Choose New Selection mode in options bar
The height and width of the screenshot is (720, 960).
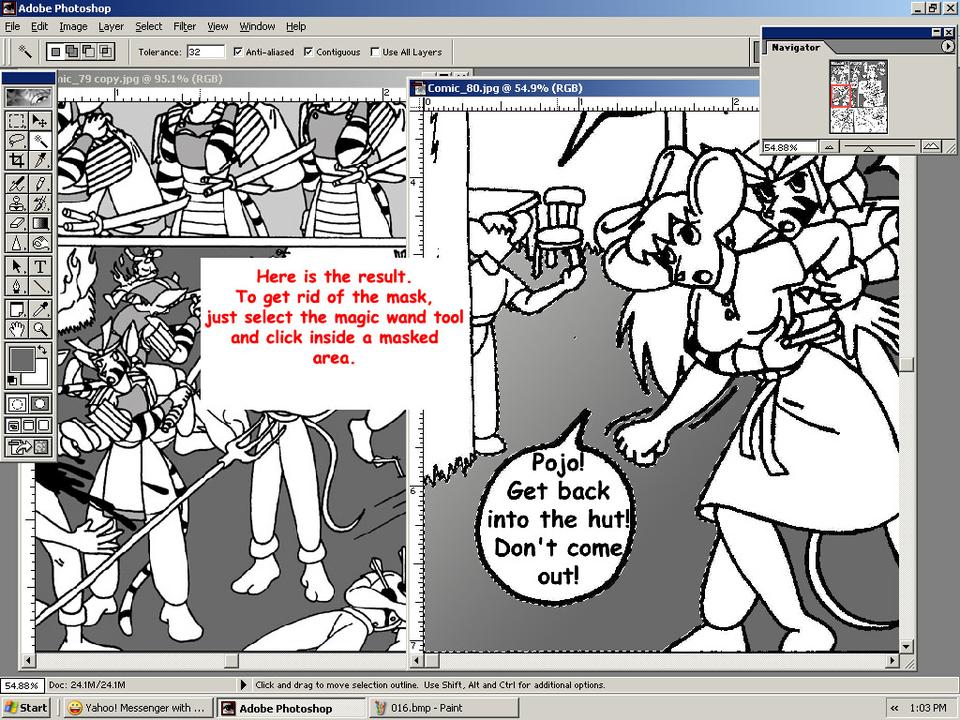pos(56,51)
